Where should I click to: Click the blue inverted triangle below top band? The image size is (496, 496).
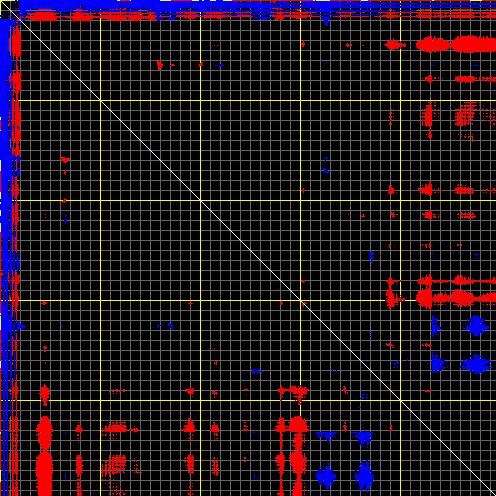(326, 22)
